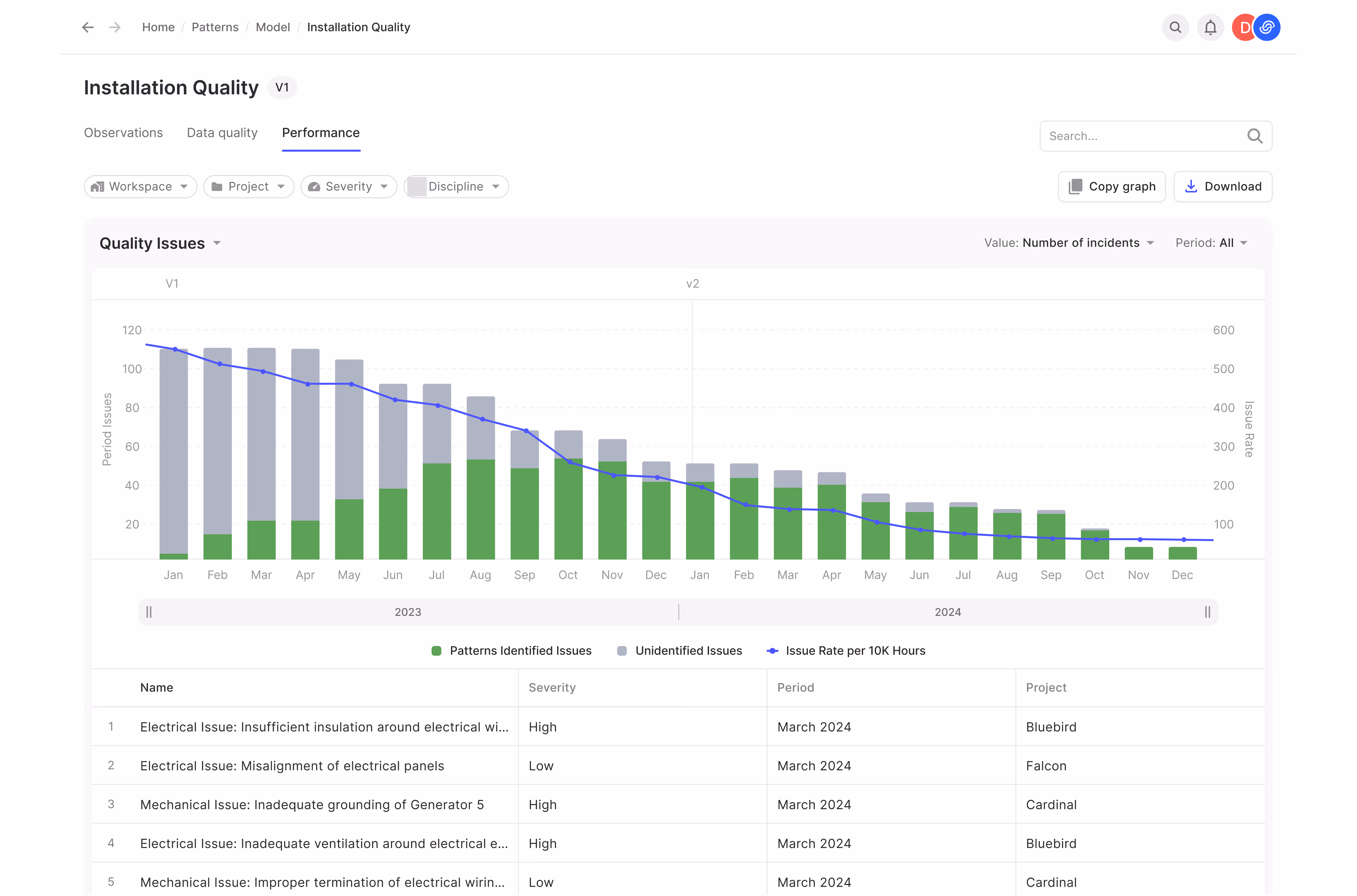
Task: Open the Severity filter dropdown
Action: [x=349, y=186]
